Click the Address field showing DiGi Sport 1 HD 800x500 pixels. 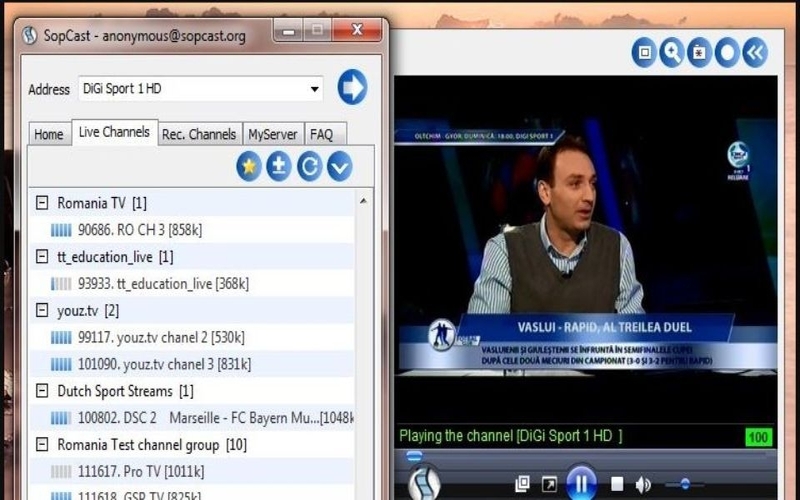(201, 89)
